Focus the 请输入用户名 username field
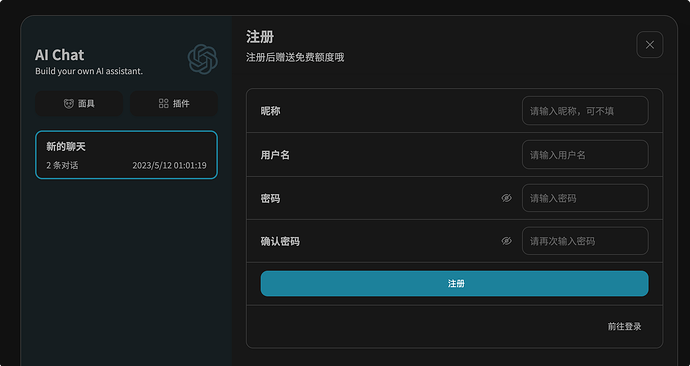 tap(585, 154)
